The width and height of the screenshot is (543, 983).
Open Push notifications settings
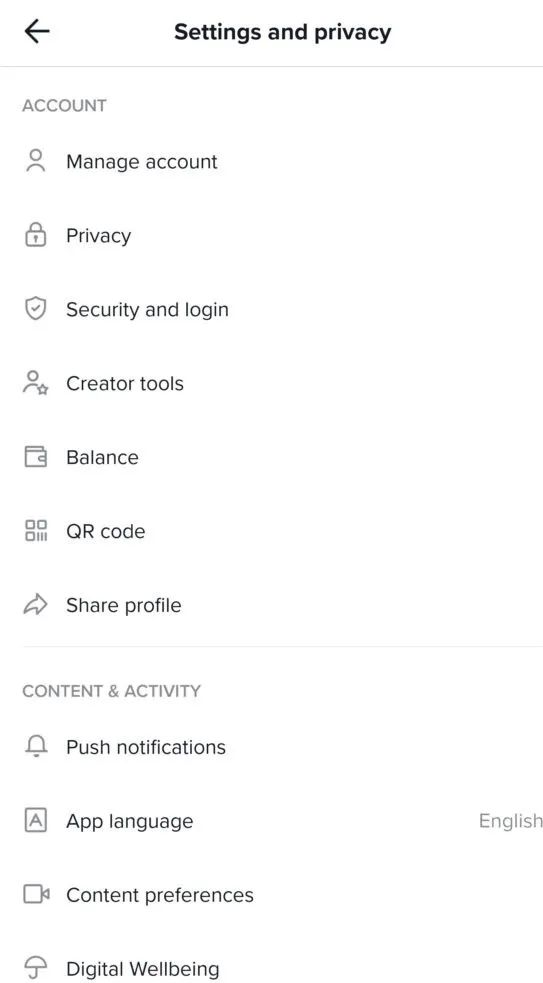(272, 747)
